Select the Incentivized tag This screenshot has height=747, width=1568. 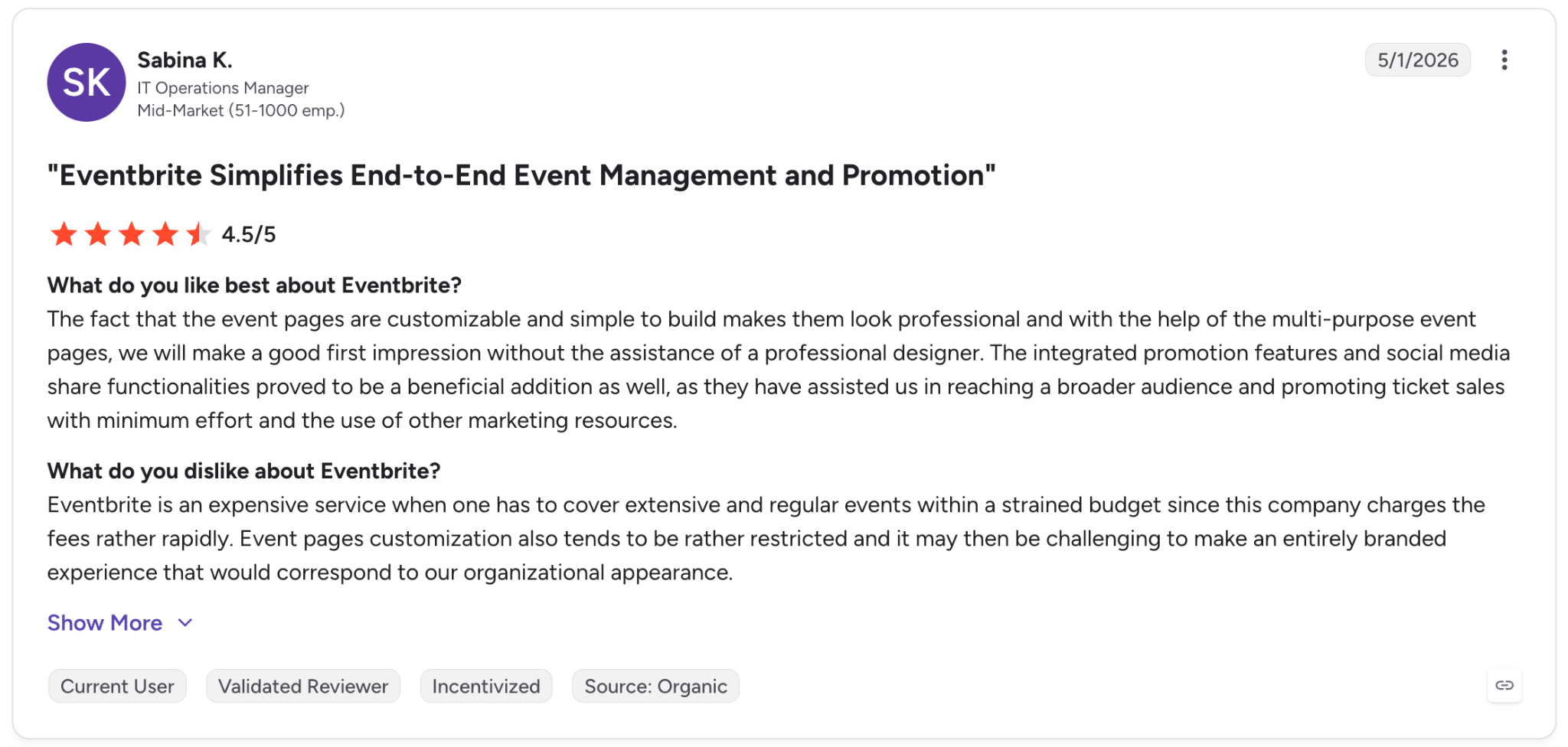tap(486, 686)
